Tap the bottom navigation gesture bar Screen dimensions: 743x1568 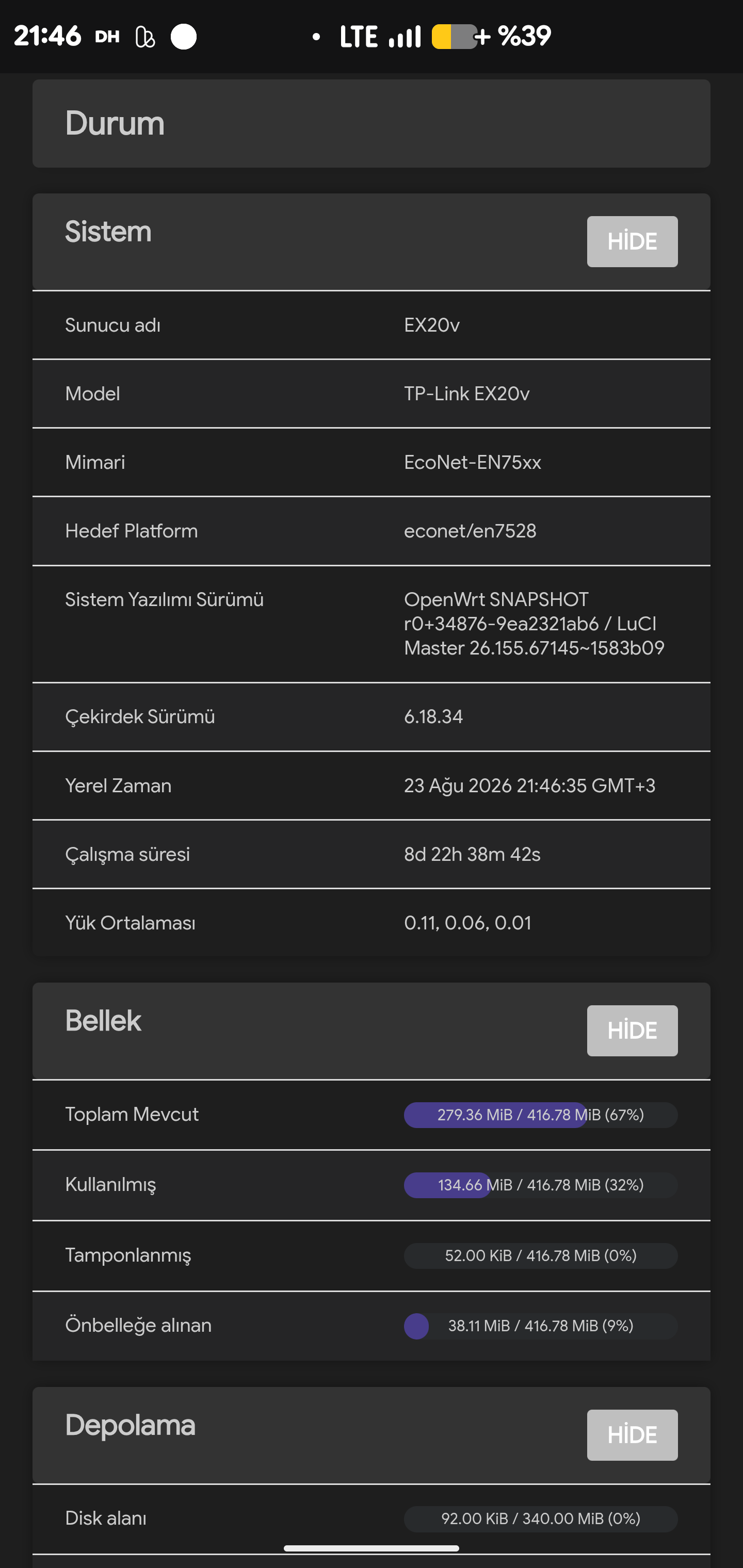(372, 1548)
